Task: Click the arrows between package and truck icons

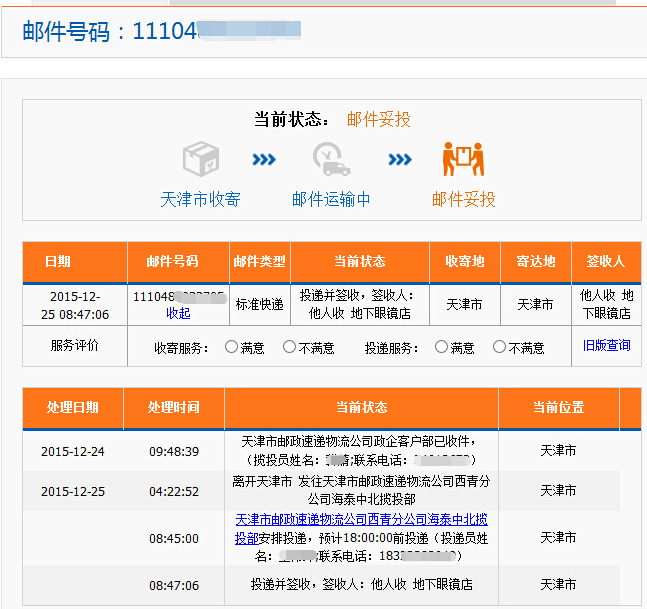Action: (x=265, y=160)
